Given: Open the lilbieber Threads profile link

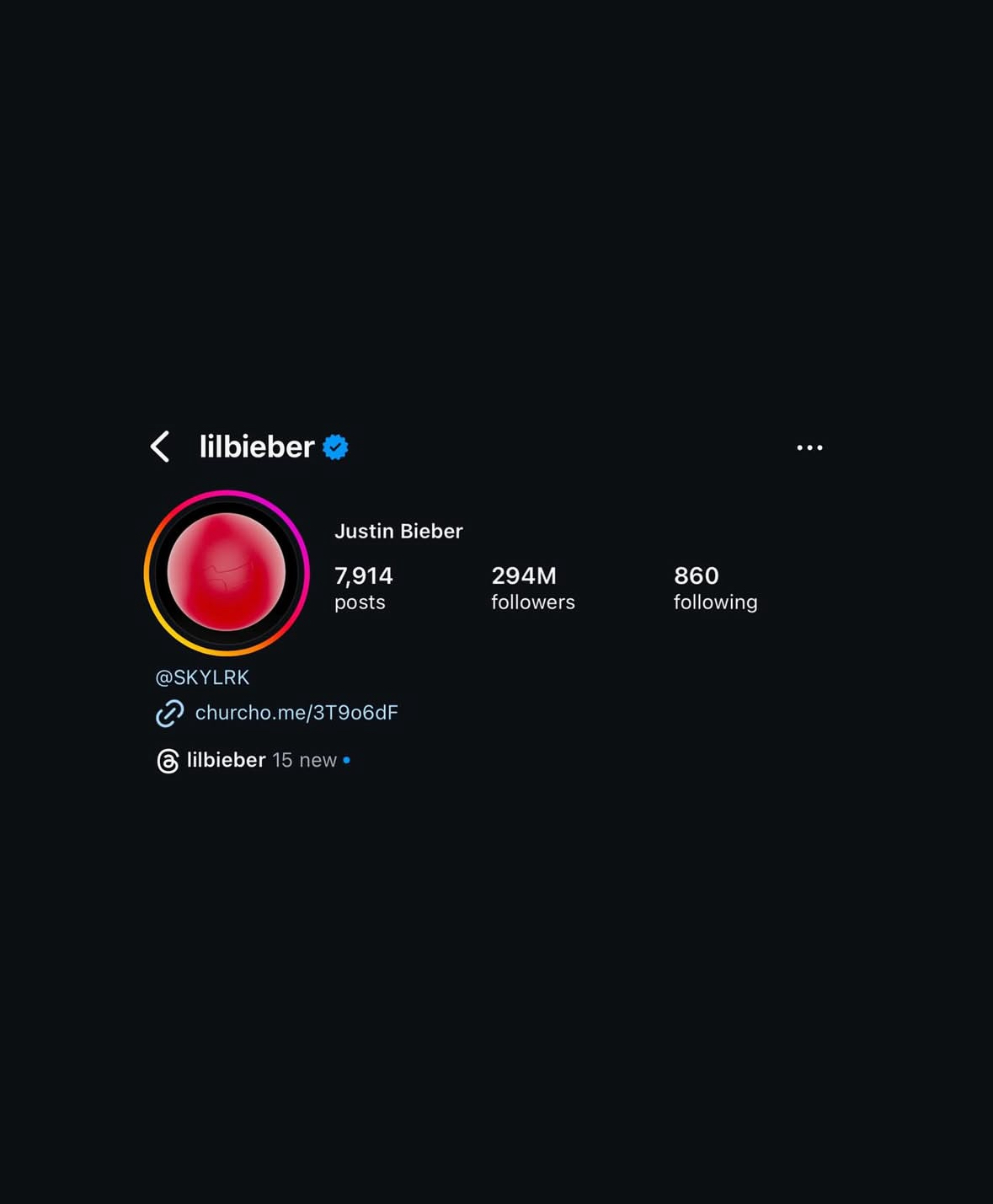Looking at the screenshot, I should pyautogui.click(x=227, y=760).
